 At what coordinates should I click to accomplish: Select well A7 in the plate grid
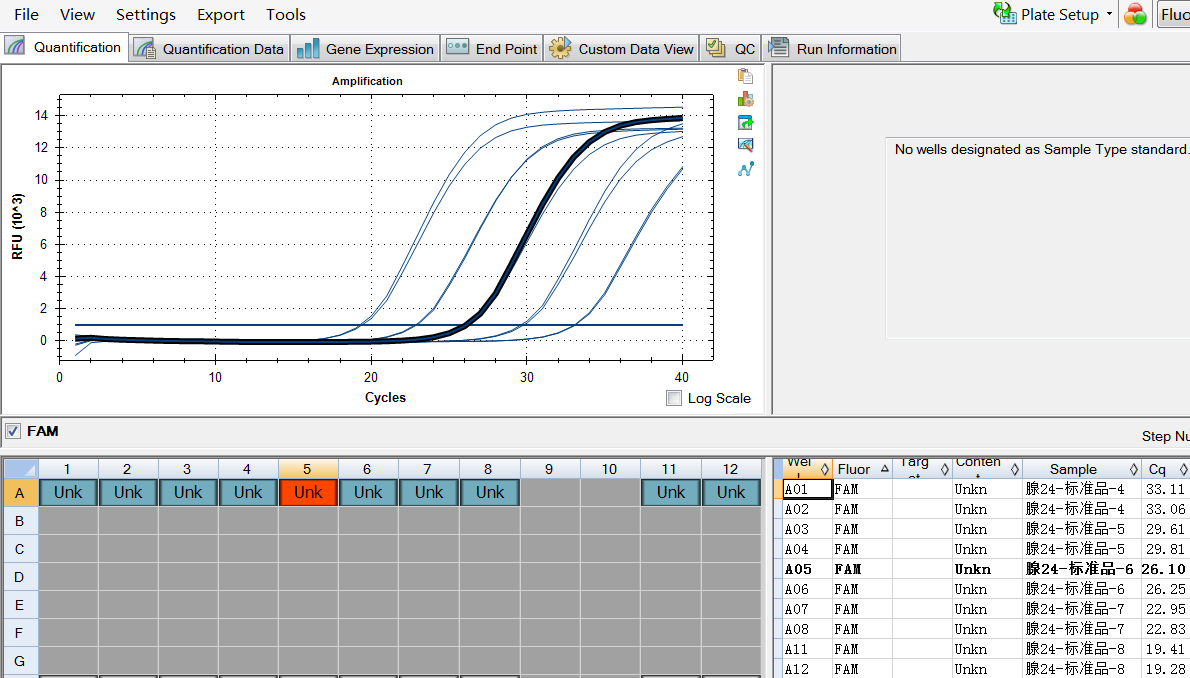pyautogui.click(x=429, y=493)
